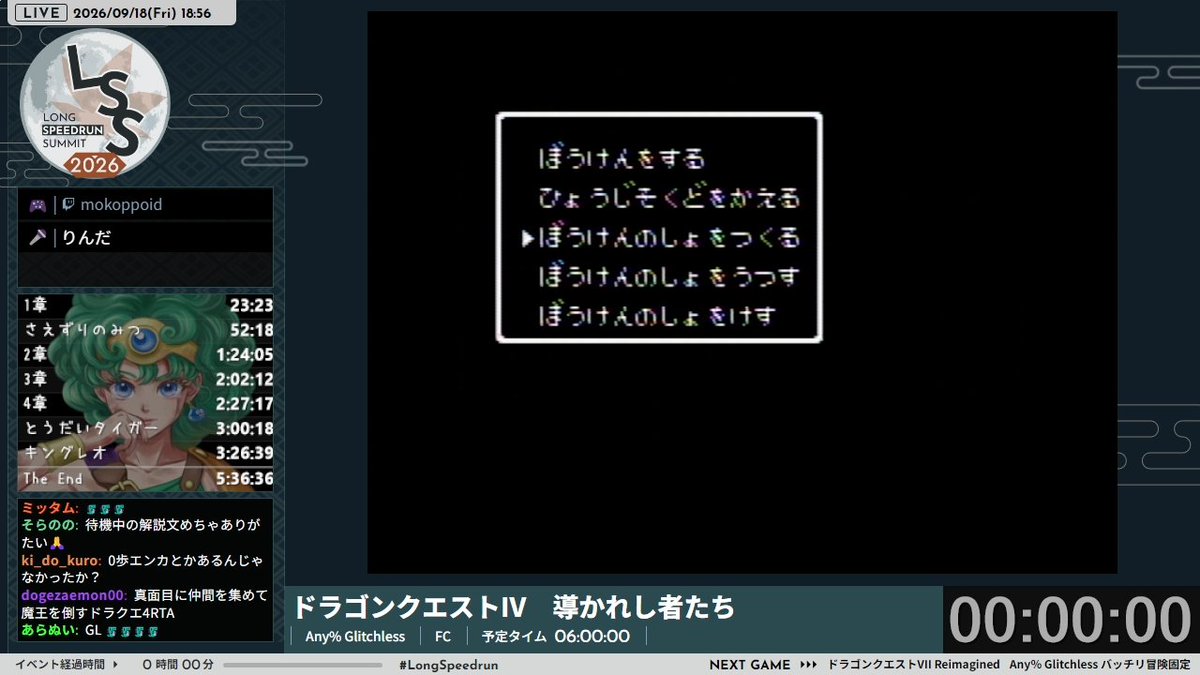Screen dimensions: 1200x675
Task: Click the split time 3:00:18
Action: click(244, 429)
